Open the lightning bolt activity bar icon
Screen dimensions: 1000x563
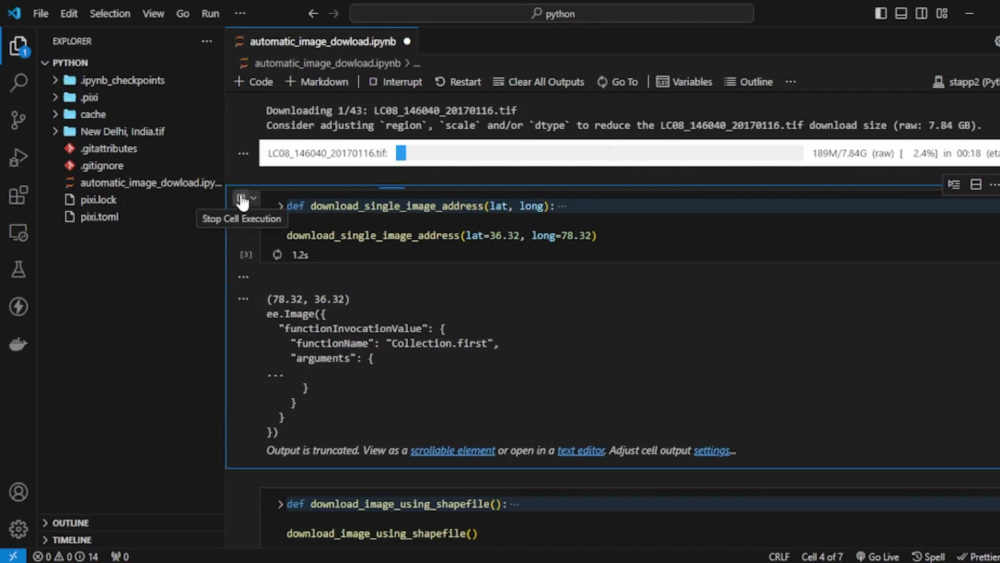(x=18, y=307)
